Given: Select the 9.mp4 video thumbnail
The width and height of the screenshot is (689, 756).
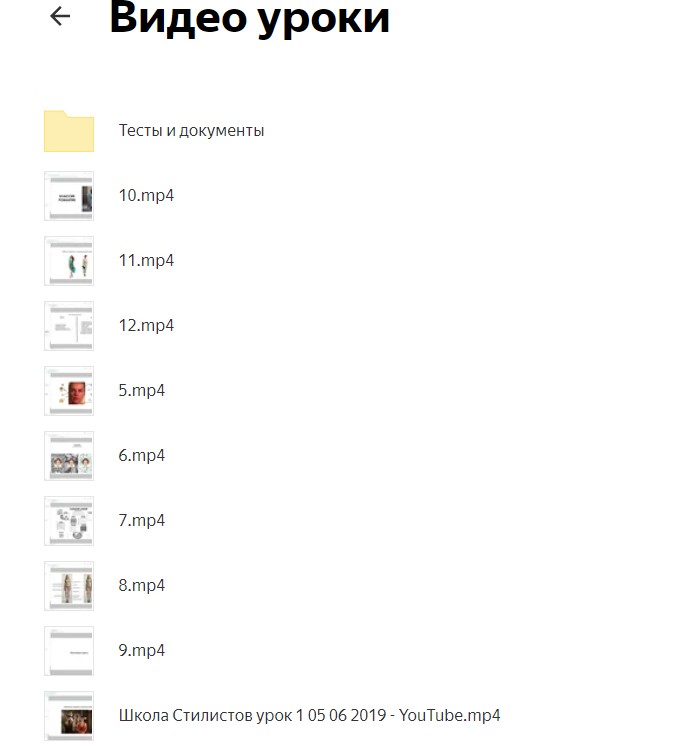Looking at the screenshot, I should point(69,651).
